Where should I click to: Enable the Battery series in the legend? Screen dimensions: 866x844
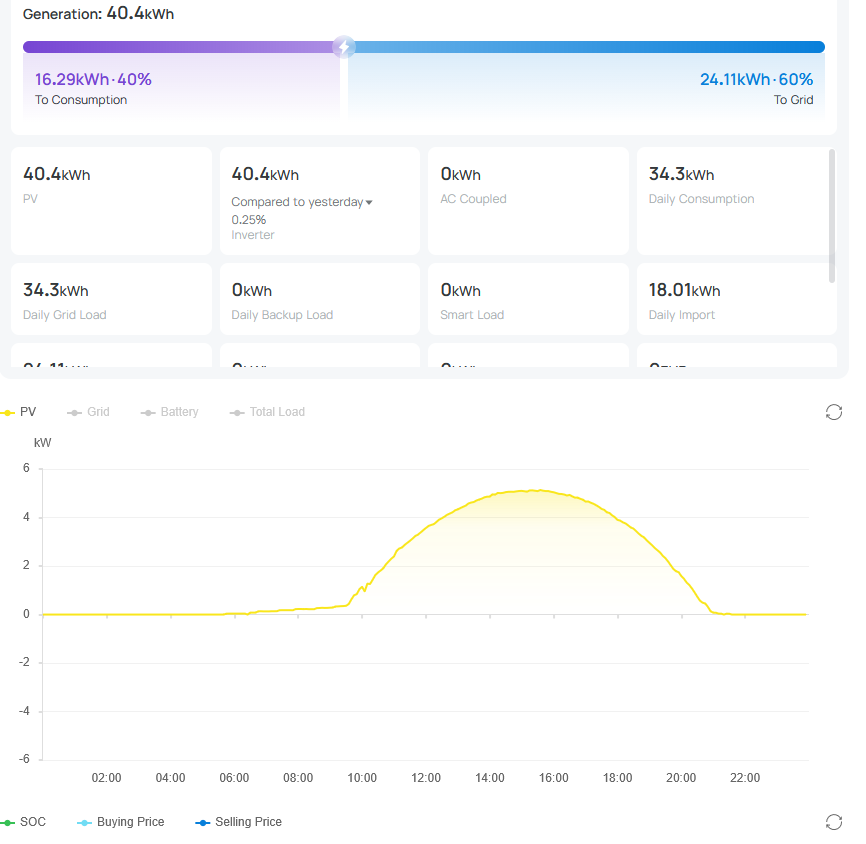pos(169,412)
